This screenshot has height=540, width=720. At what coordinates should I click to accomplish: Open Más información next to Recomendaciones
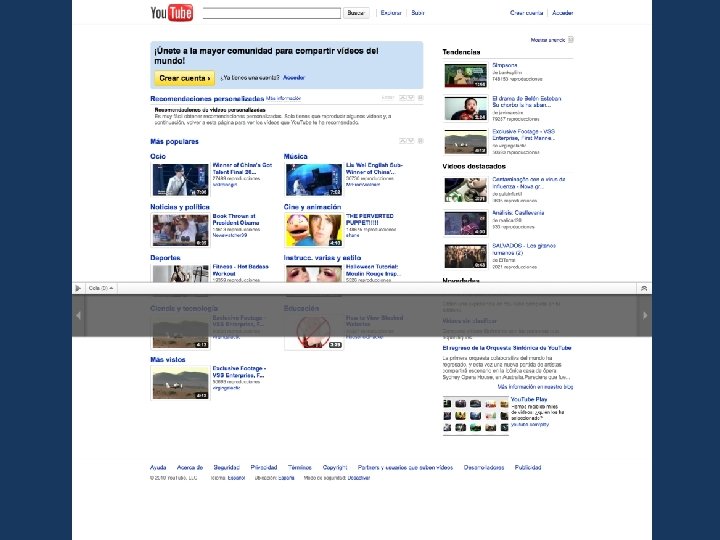click(x=283, y=98)
